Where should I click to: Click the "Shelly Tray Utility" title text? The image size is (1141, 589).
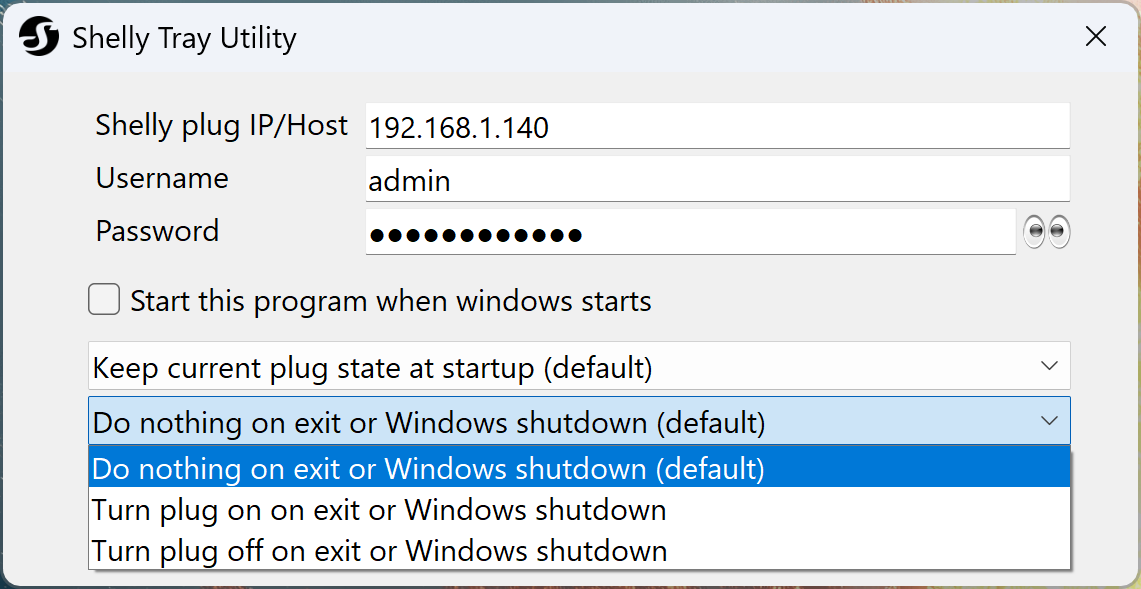click(184, 39)
